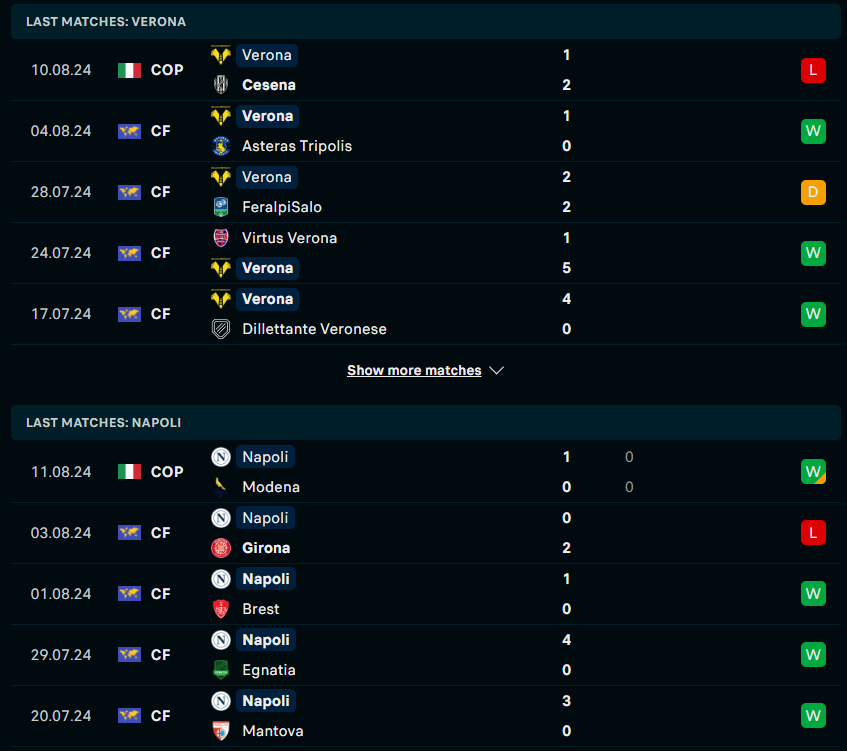This screenshot has width=847, height=751.
Task: Click the Last Matches: Verona header
Action: point(426,22)
